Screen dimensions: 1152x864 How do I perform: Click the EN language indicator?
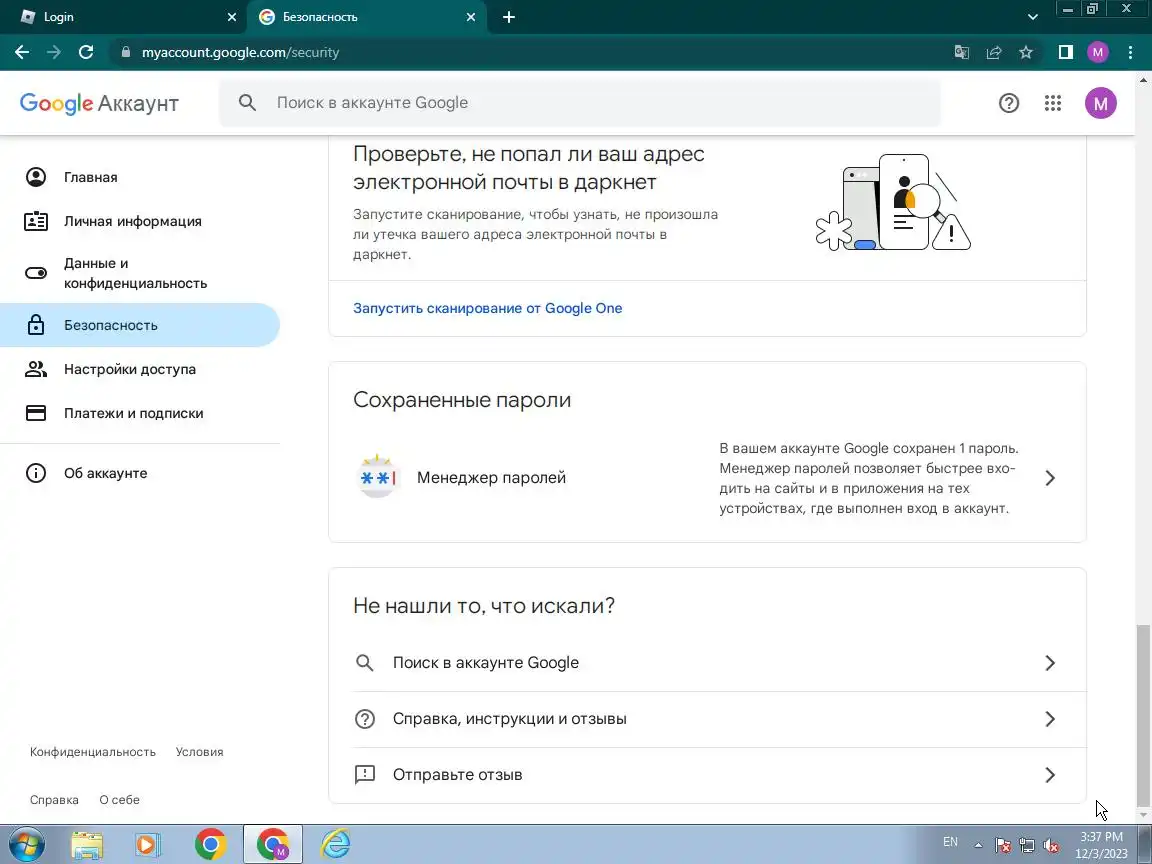tap(950, 842)
